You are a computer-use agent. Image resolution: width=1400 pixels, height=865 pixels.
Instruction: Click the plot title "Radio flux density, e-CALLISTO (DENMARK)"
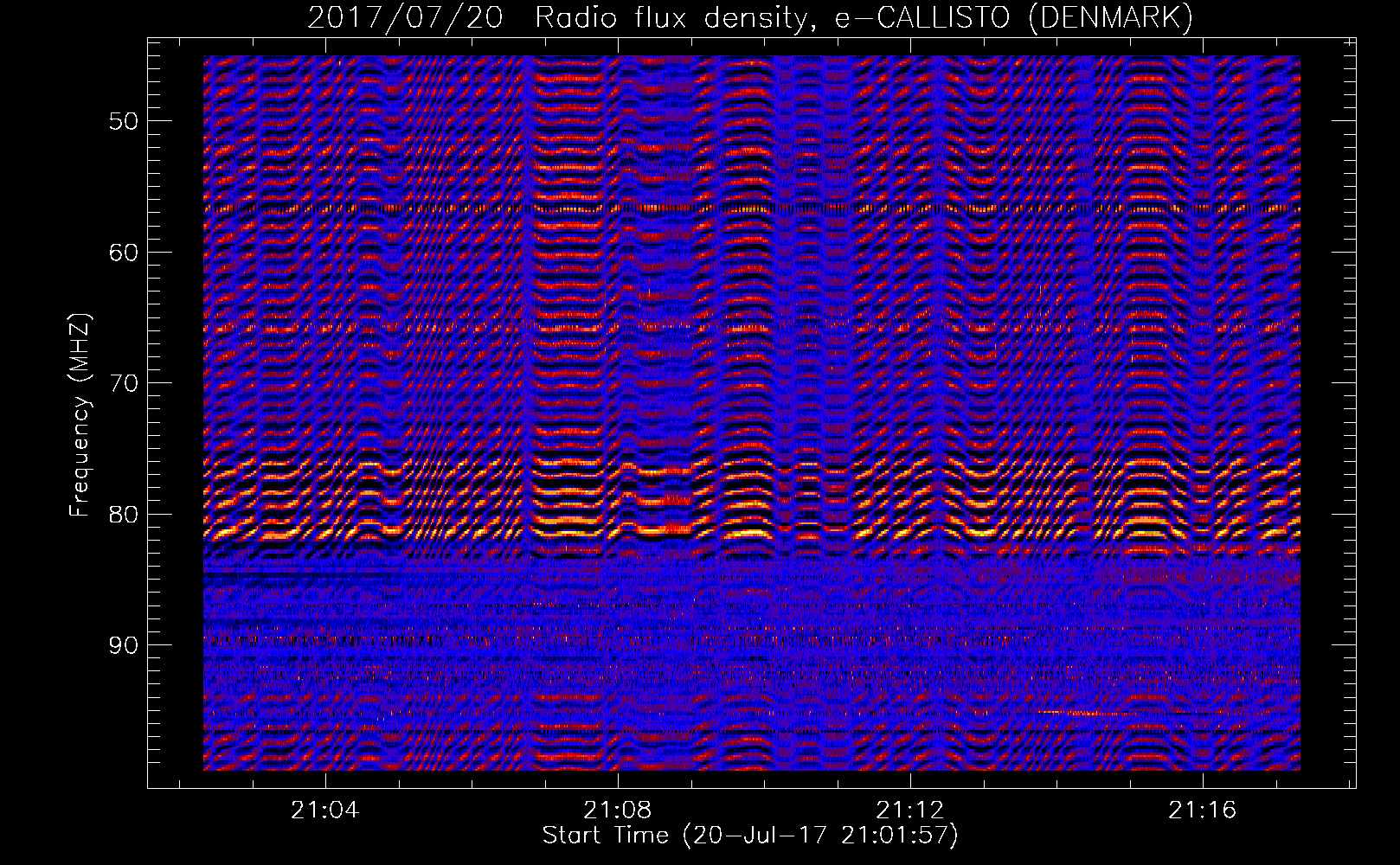pos(864,17)
